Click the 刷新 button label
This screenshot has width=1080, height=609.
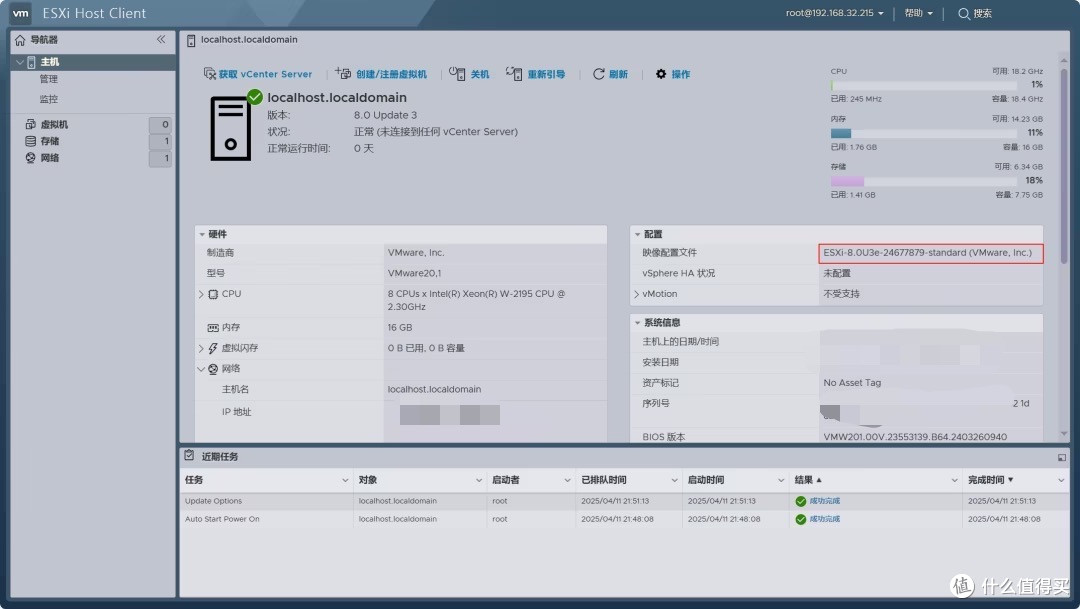click(619, 74)
